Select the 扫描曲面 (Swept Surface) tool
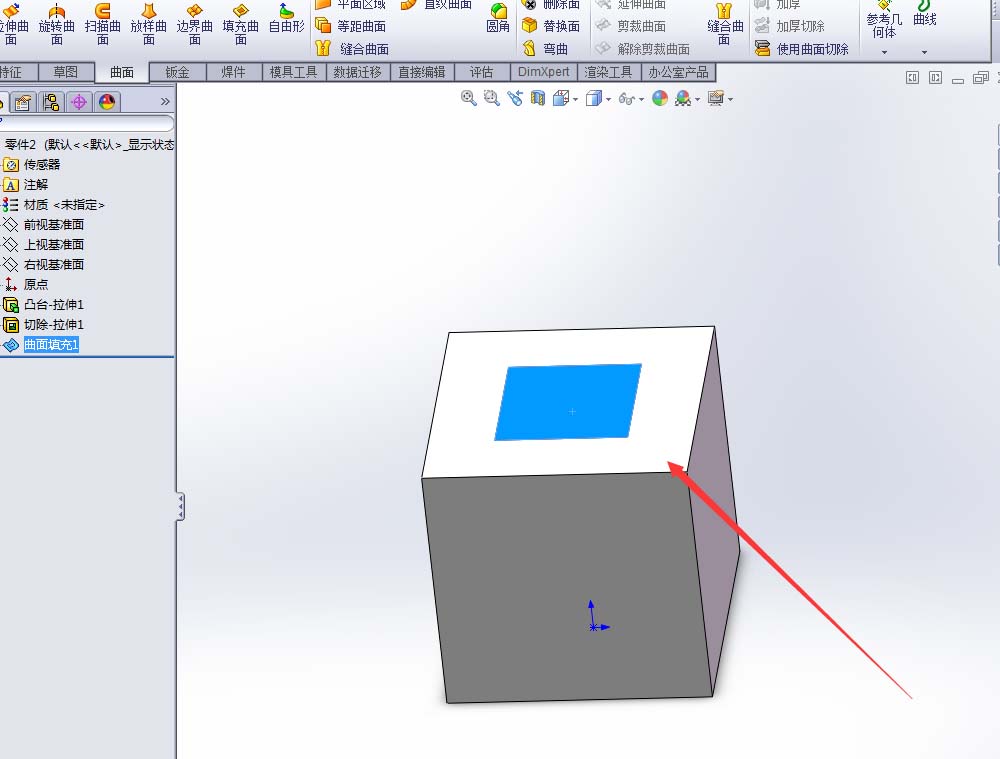The height and width of the screenshot is (759, 1000). [x=103, y=25]
